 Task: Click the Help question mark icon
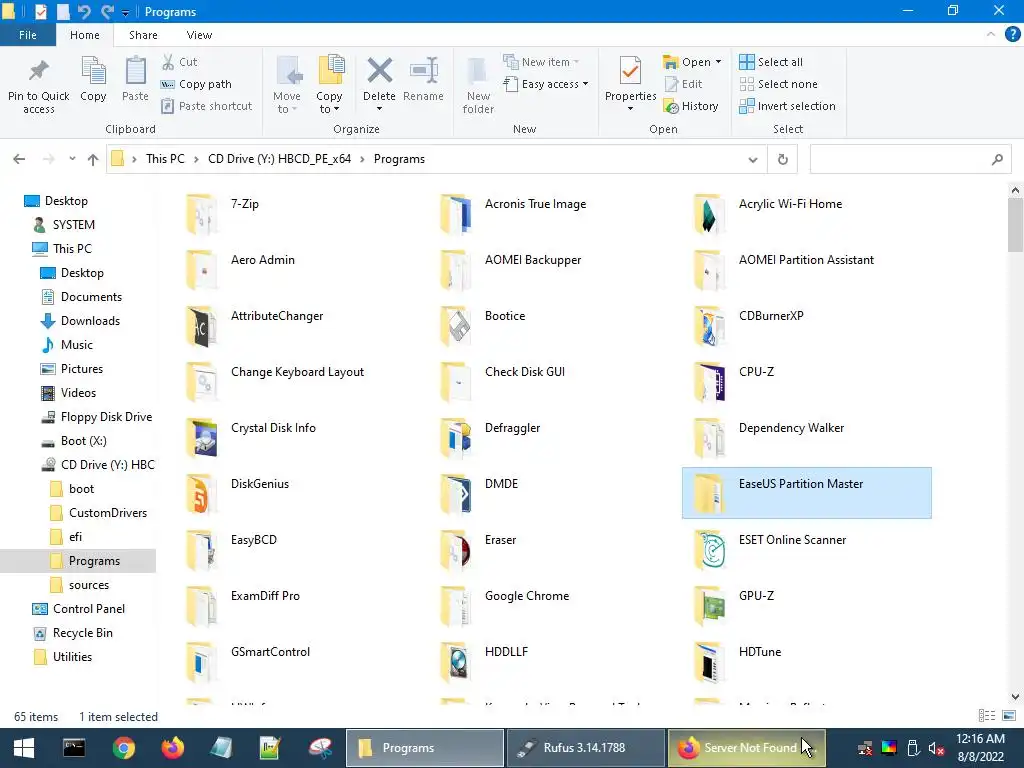(x=1012, y=35)
